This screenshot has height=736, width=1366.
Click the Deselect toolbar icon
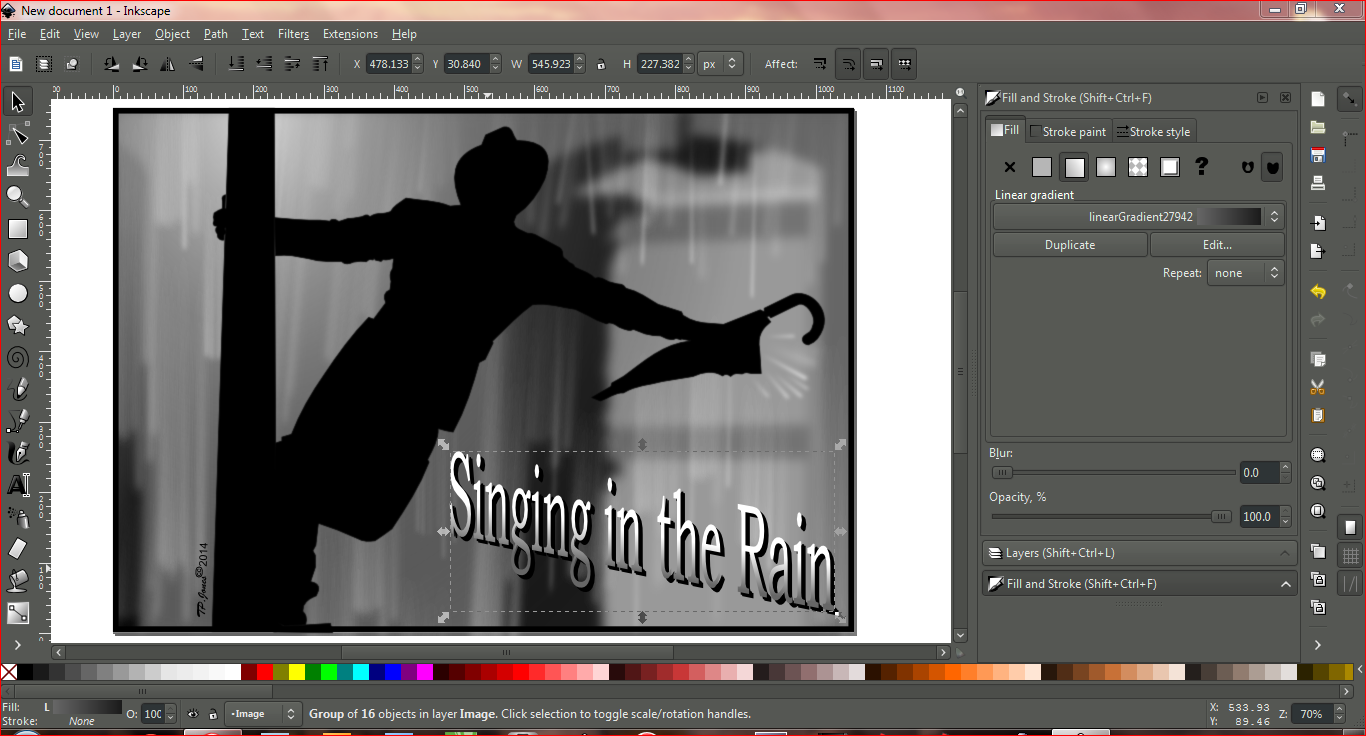coord(72,64)
